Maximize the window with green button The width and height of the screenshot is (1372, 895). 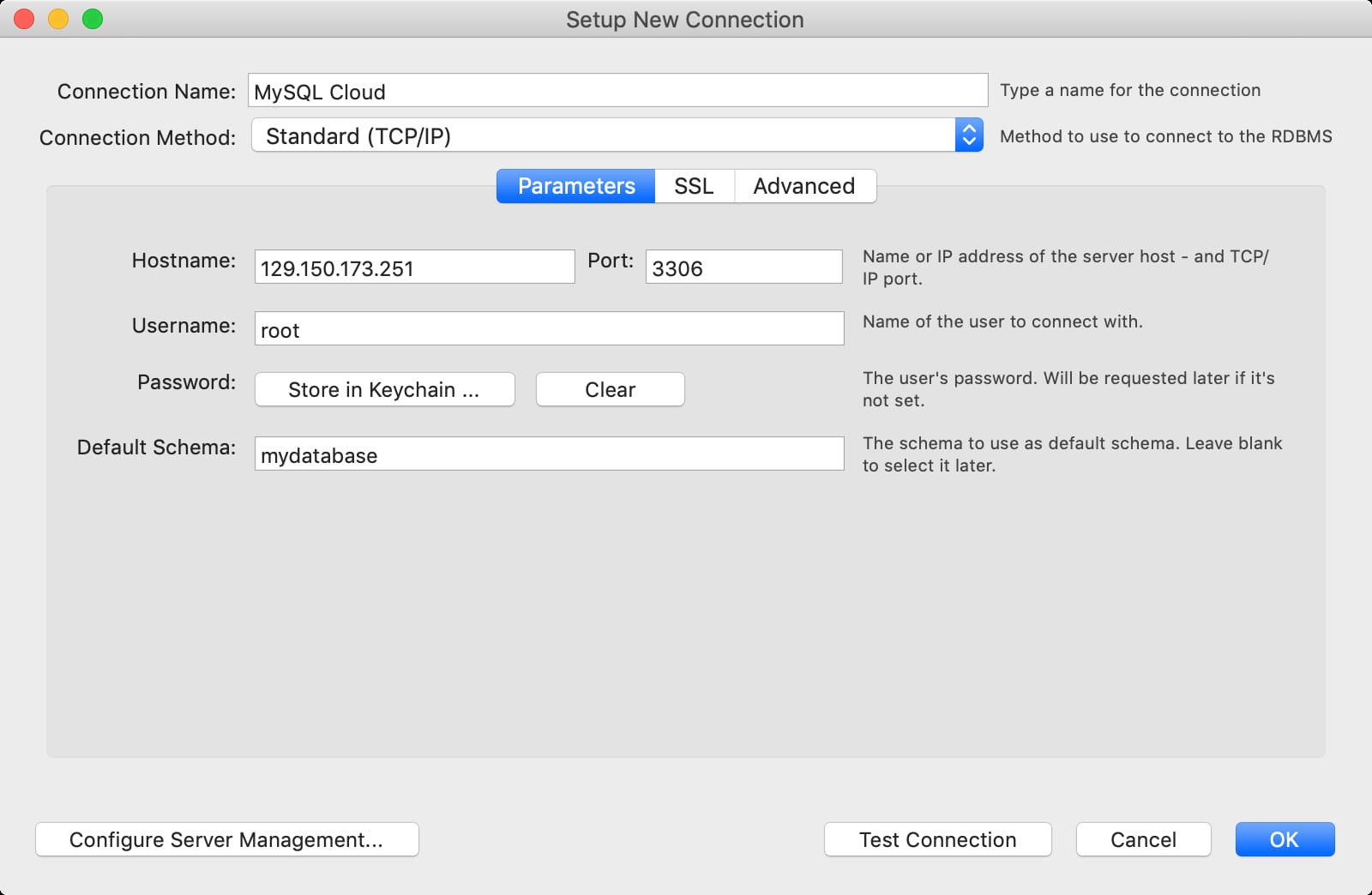(93, 19)
